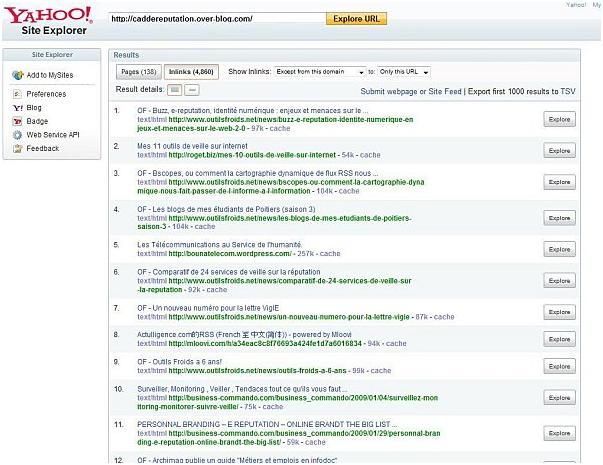Open the 'Only this URL' dropdown

click(x=404, y=72)
